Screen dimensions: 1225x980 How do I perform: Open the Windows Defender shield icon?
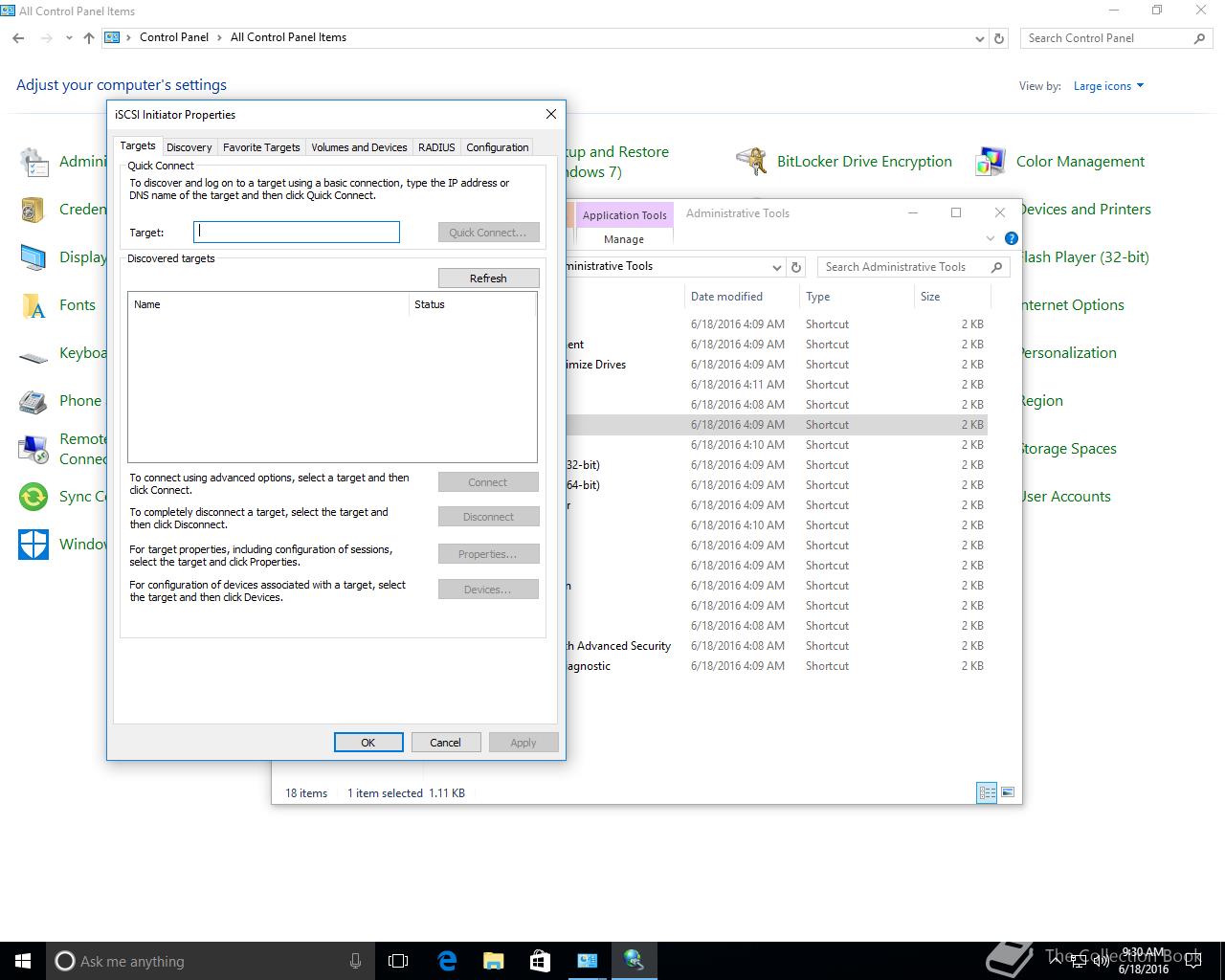[x=33, y=545]
